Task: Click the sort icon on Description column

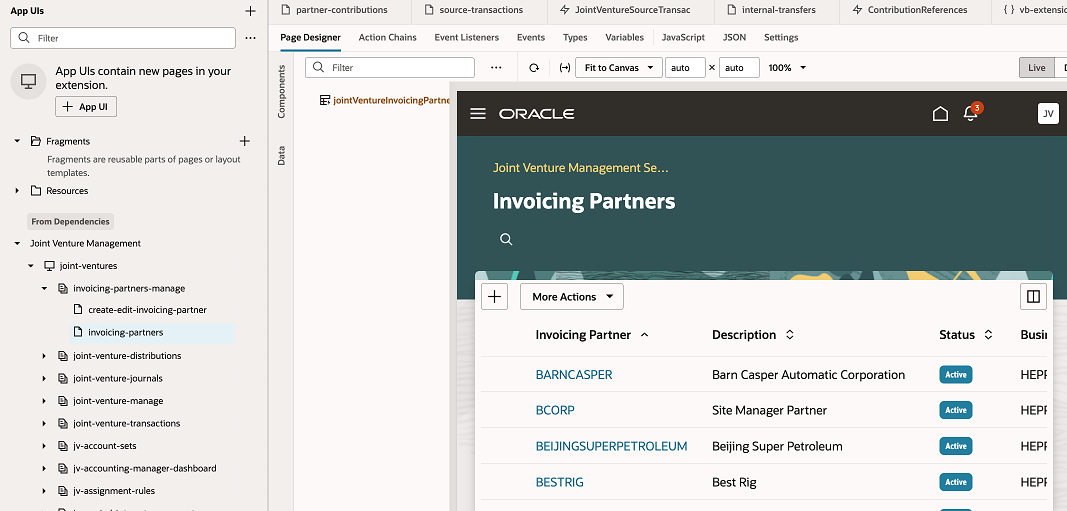Action: coord(789,335)
